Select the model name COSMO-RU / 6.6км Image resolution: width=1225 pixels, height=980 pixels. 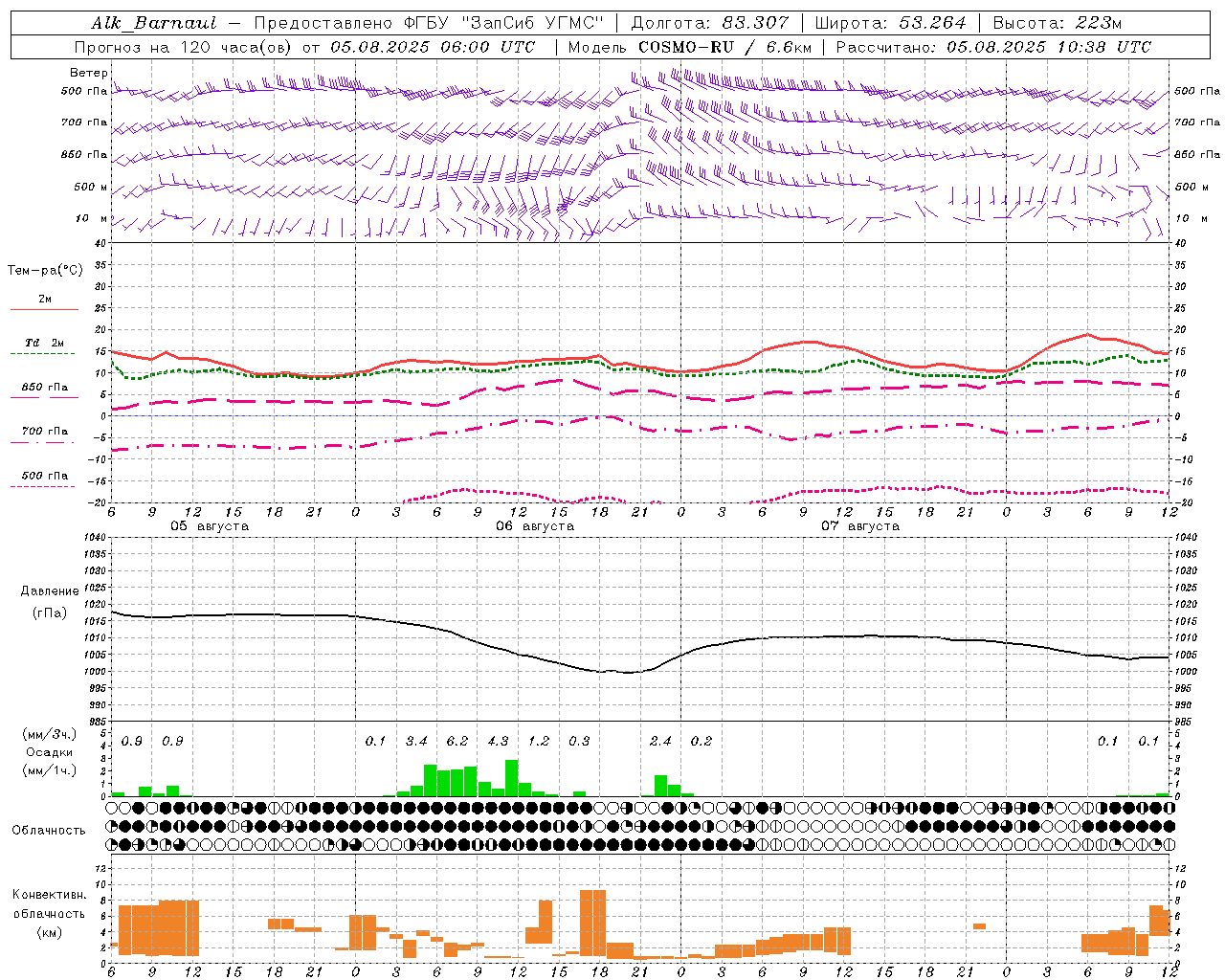pyautogui.click(x=725, y=47)
